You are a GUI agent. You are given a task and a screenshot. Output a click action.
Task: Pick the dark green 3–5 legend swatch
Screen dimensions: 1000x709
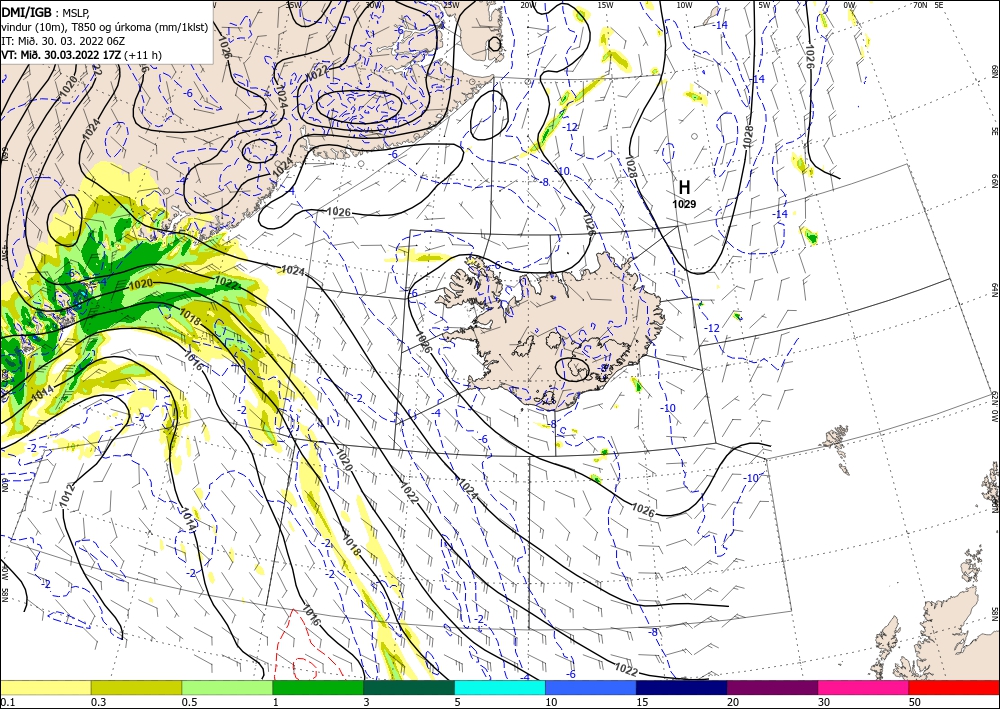click(409, 687)
